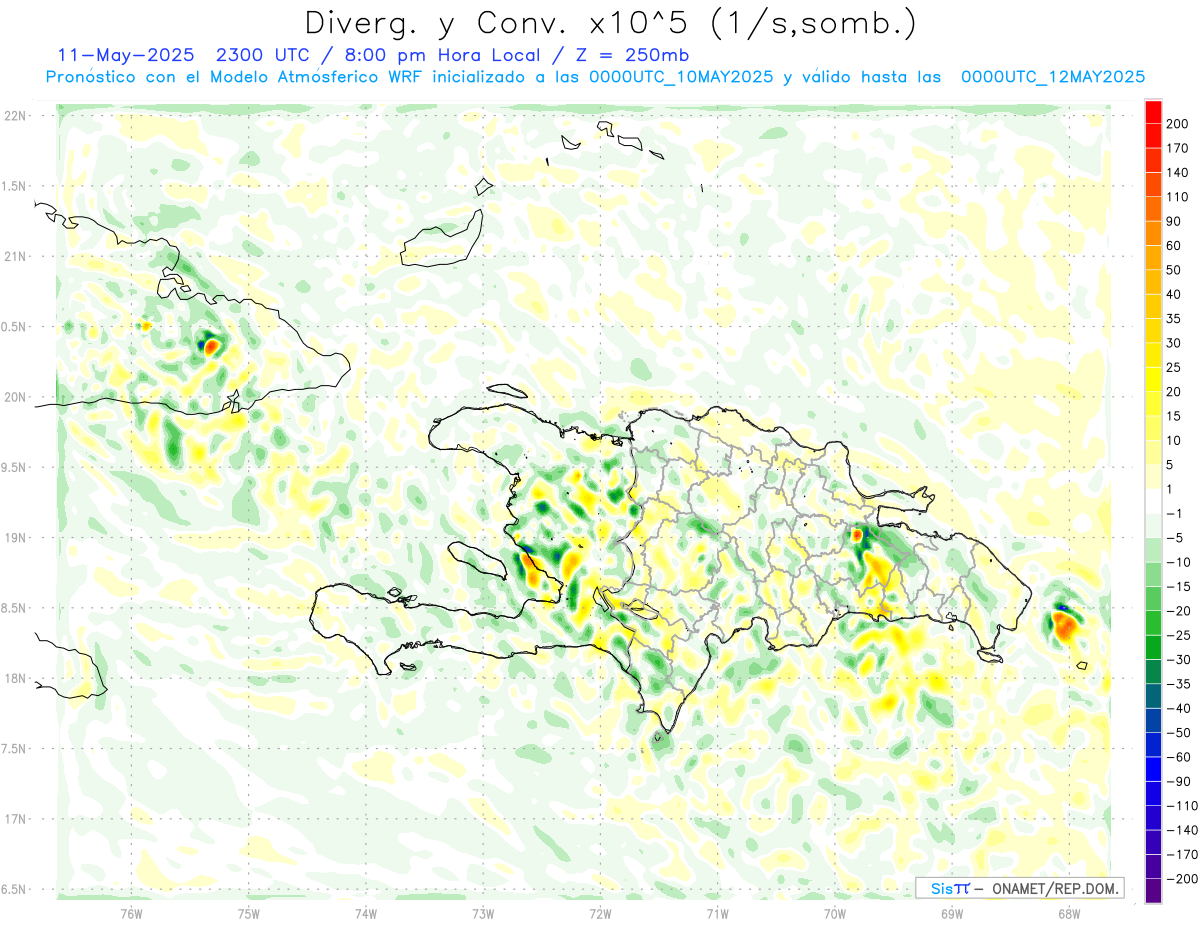The image size is (1200, 927).
Task: Click the '72W' longitude label
Action: tap(600, 913)
